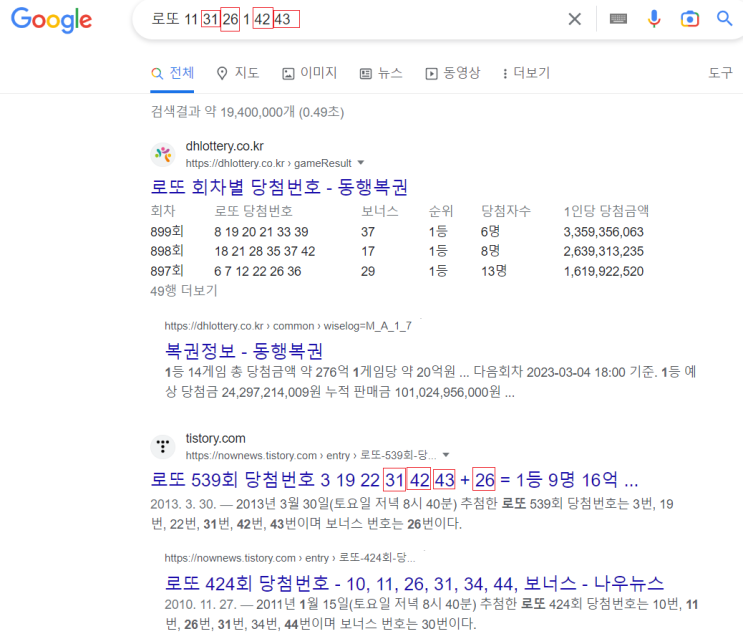Viewport: 743px width, 644px height.
Task: Expand 49행 더보기 table rows
Action: tap(183, 291)
